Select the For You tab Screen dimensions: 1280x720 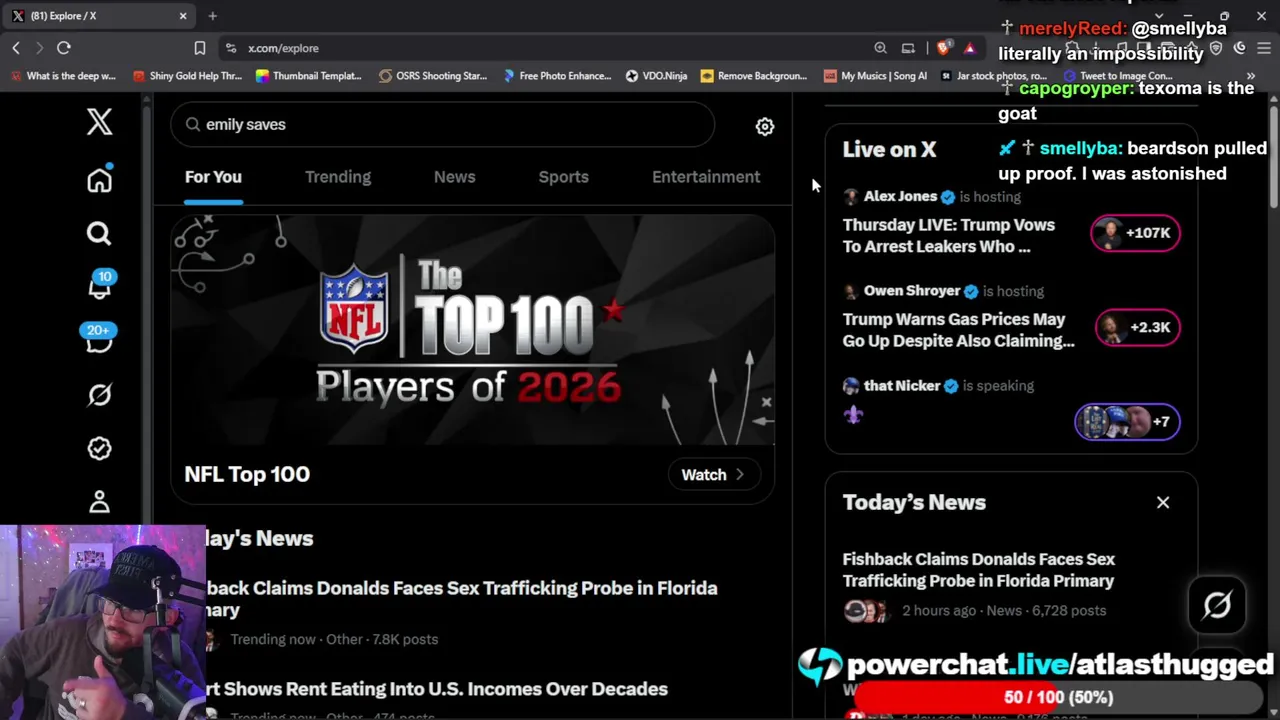click(x=213, y=177)
